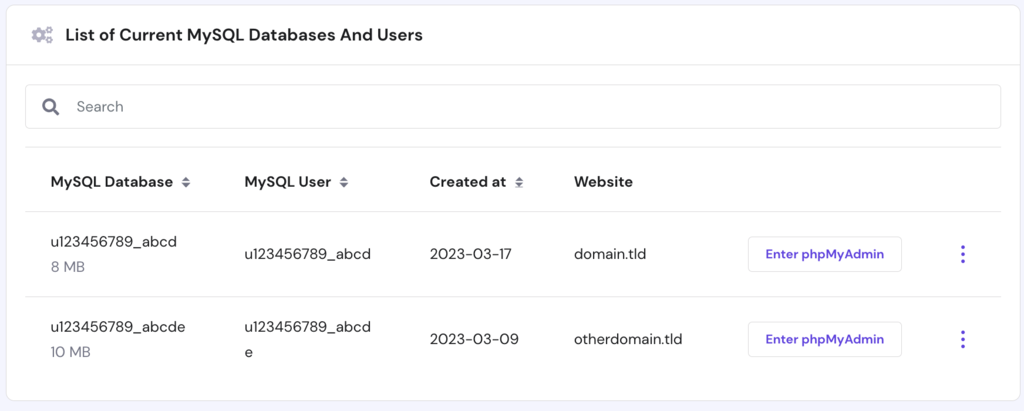Open three-dot menu for u123456789_abcde database
The height and width of the screenshot is (411, 1024).
coord(962,339)
